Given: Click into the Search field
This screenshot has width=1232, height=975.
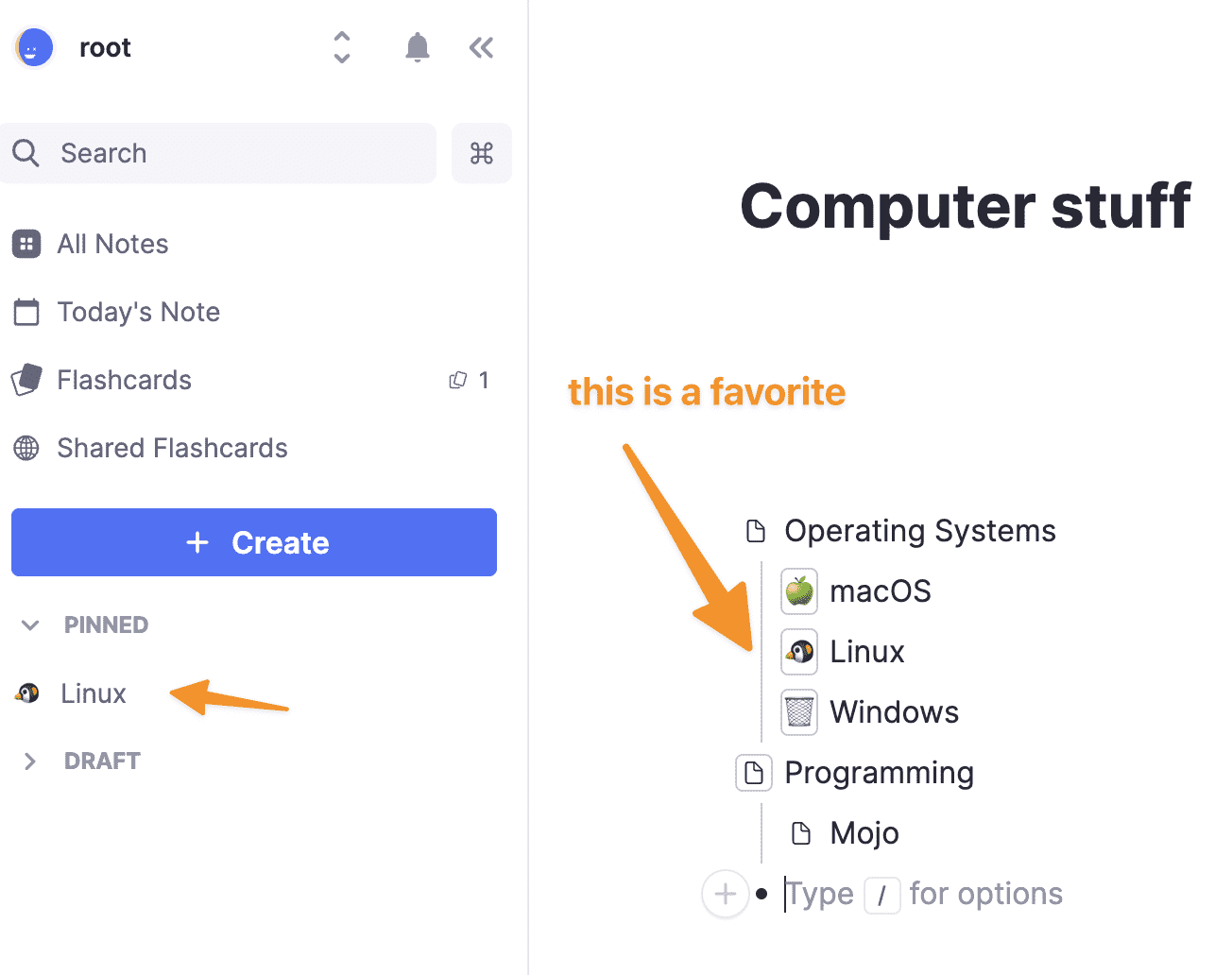Looking at the screenshot, I should tap(218, 153).
